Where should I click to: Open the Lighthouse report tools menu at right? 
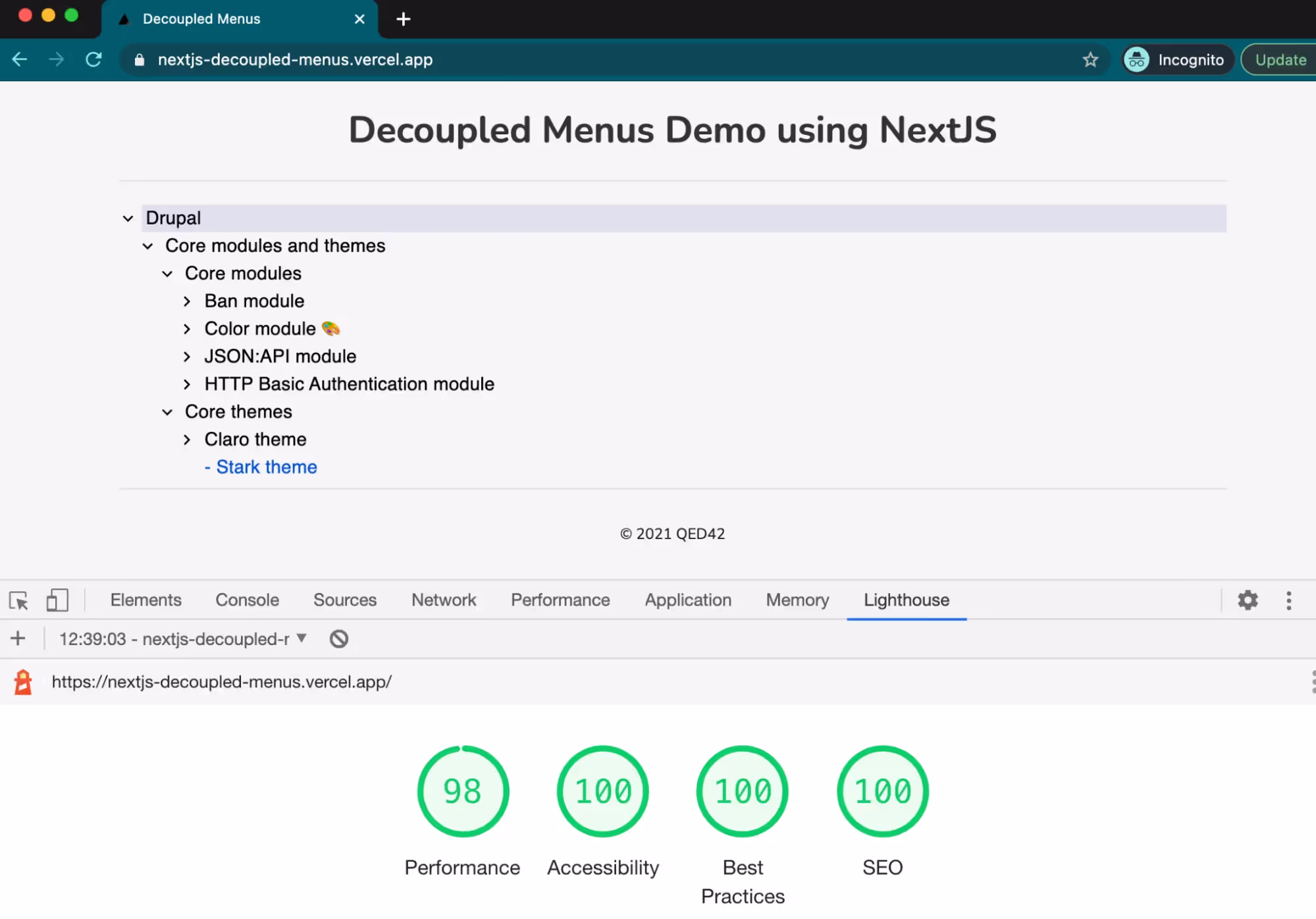[1313, 682]
